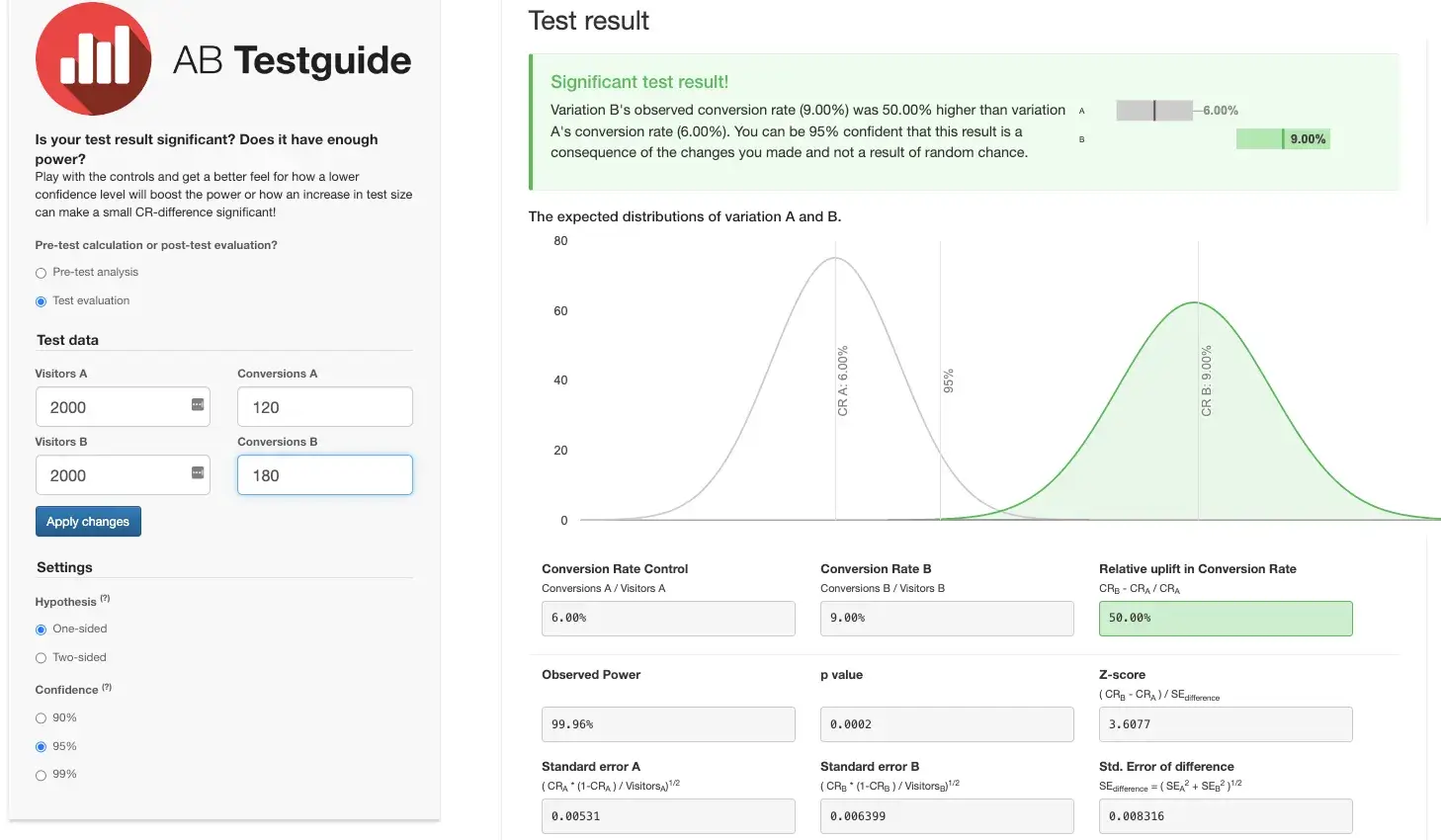Image resolution: width=1441 pixels, height=840 pixels.
Task: Click the autofill icon in Visitors B field
Action: click(198, 473)
